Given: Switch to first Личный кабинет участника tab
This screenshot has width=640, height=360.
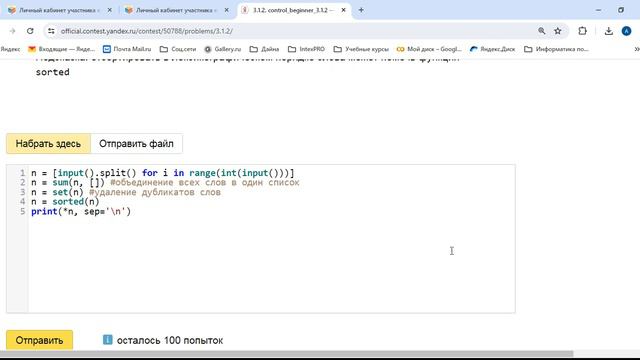Looking at the screenshot, I should pyautogui.click(x=59, y=10).
